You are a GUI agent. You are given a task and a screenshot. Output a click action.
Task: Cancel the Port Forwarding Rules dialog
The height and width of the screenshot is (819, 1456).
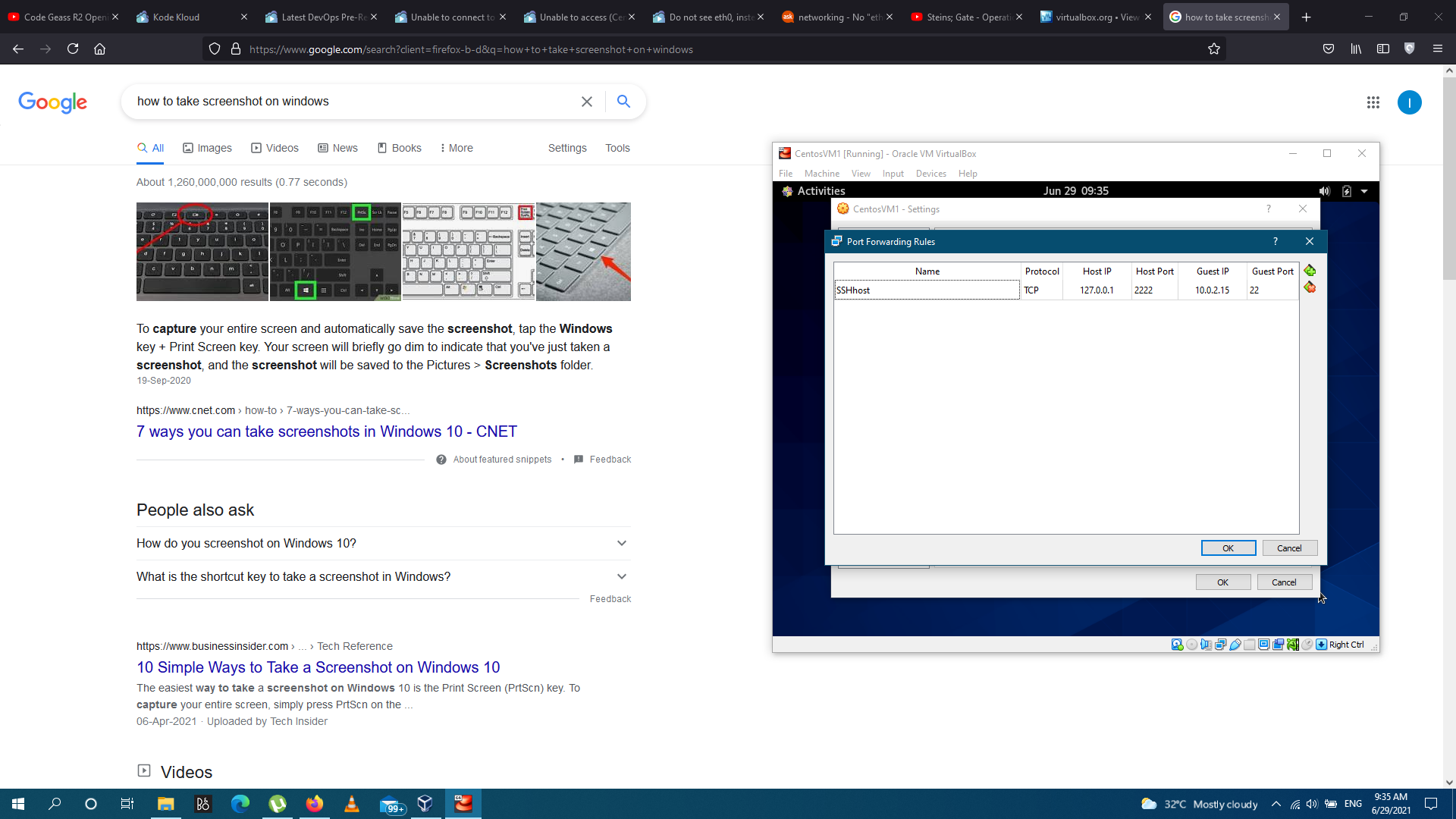(x=1289, y=548)
